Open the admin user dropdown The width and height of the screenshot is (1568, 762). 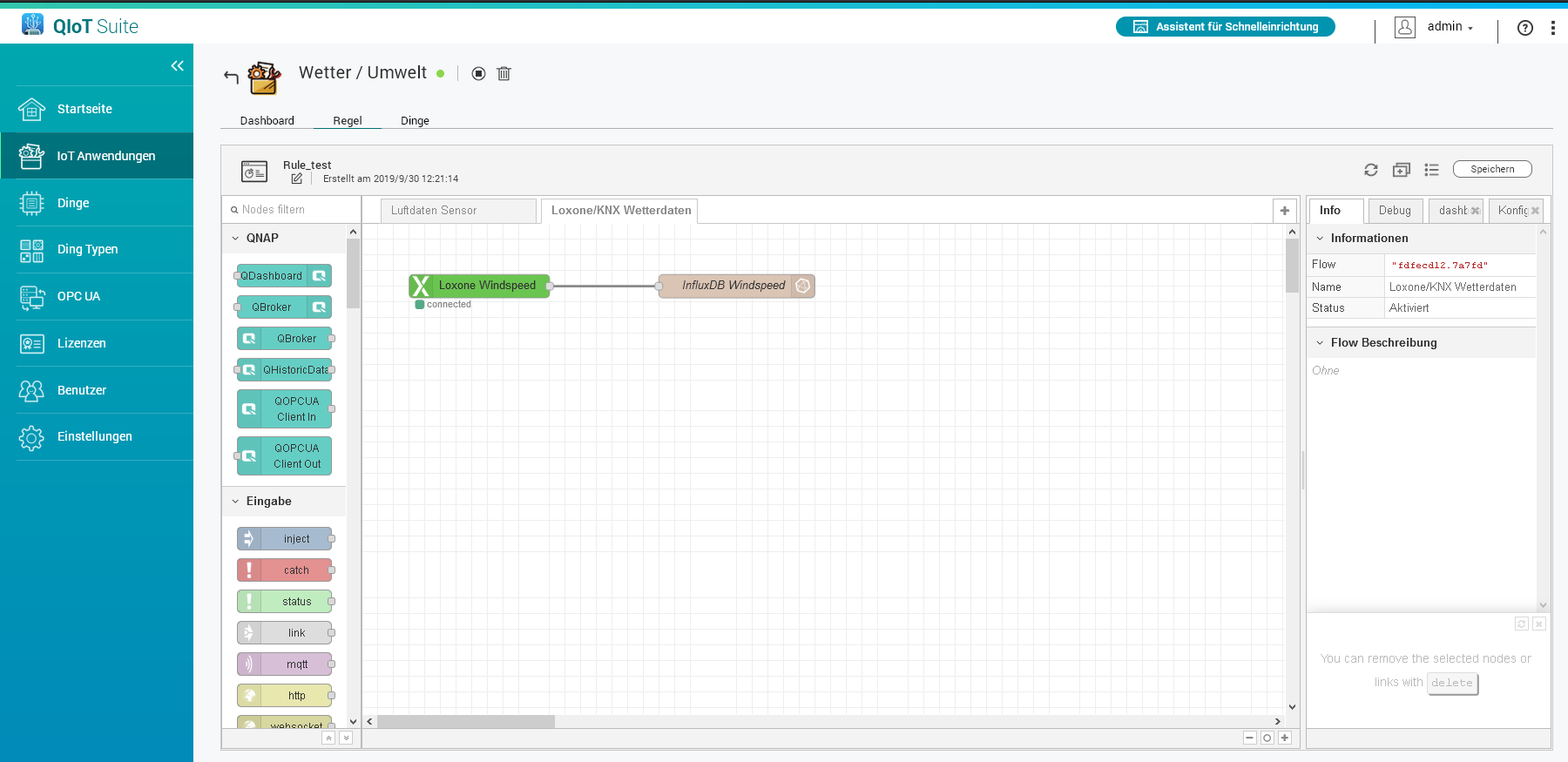1450,27
